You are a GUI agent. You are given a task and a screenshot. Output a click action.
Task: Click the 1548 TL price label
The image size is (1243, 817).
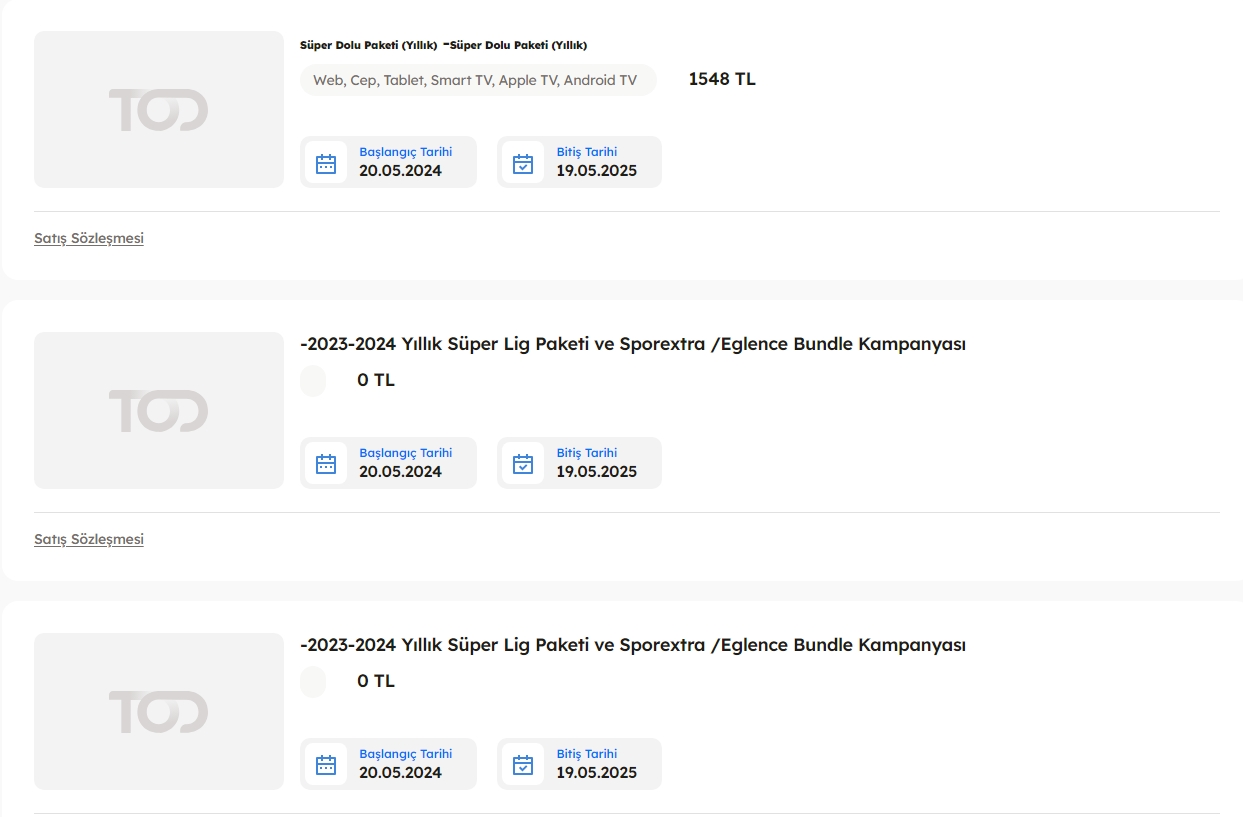[x=722, y=79]
